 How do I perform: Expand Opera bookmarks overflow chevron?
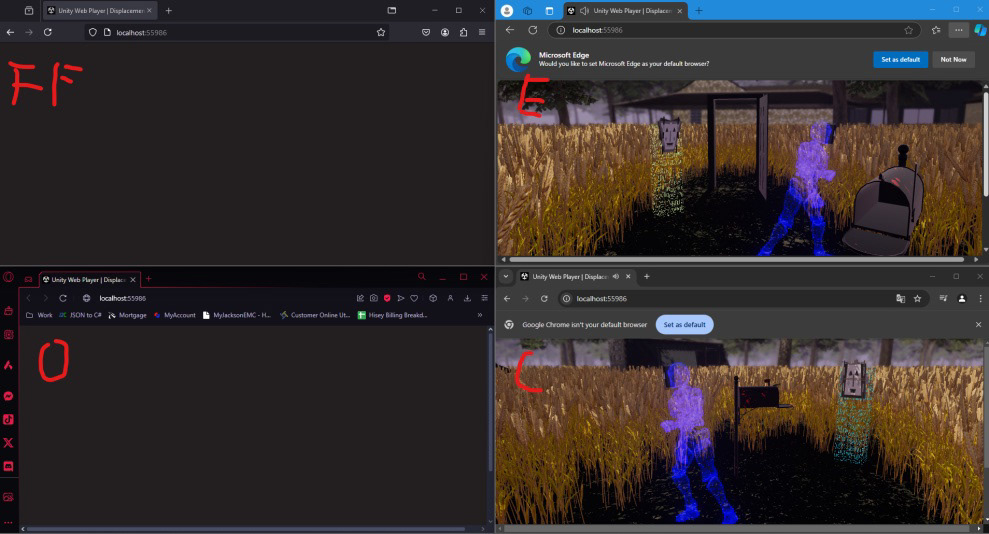(480, 315)
